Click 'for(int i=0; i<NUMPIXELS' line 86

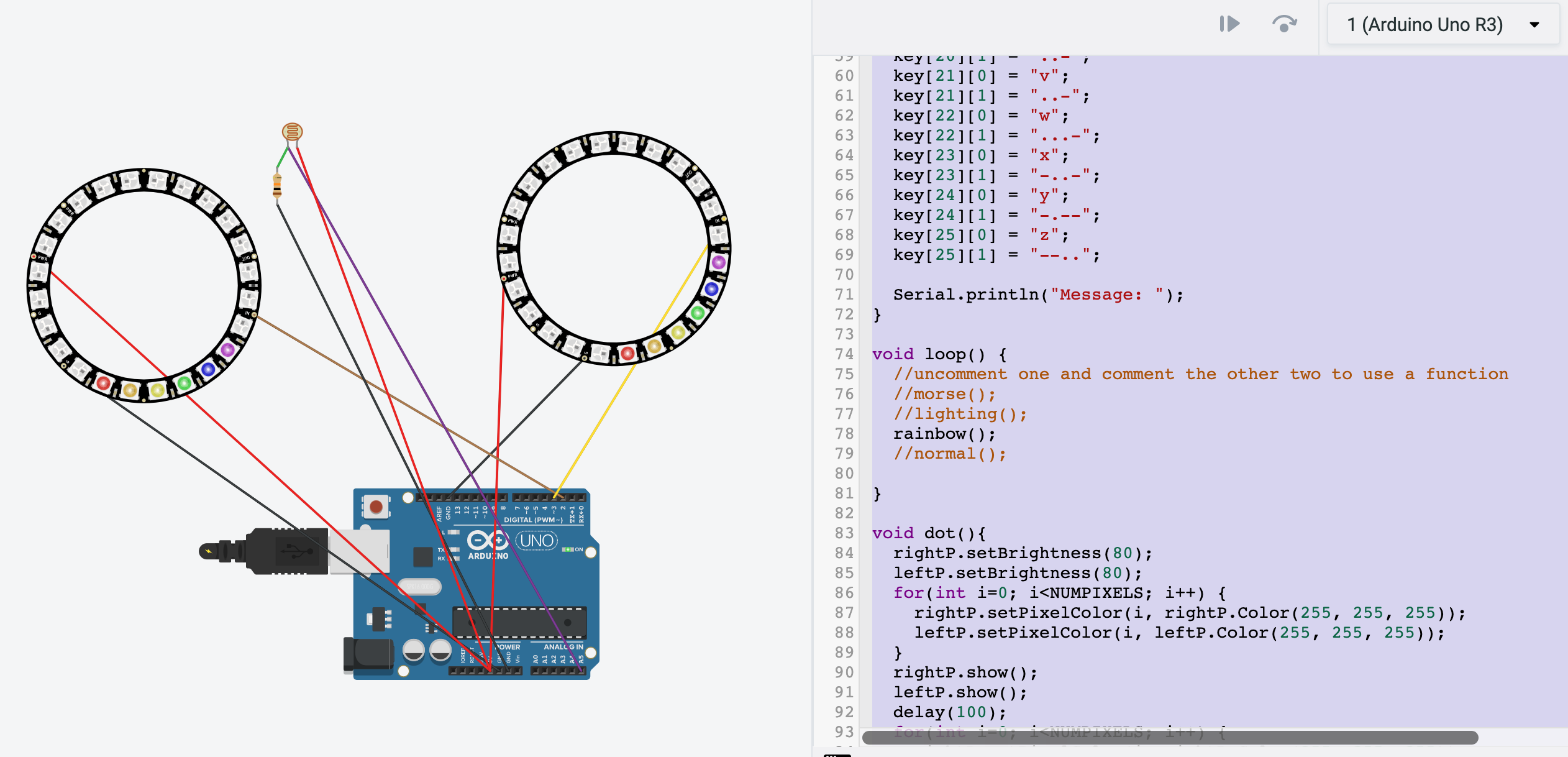click(1059, 593)
